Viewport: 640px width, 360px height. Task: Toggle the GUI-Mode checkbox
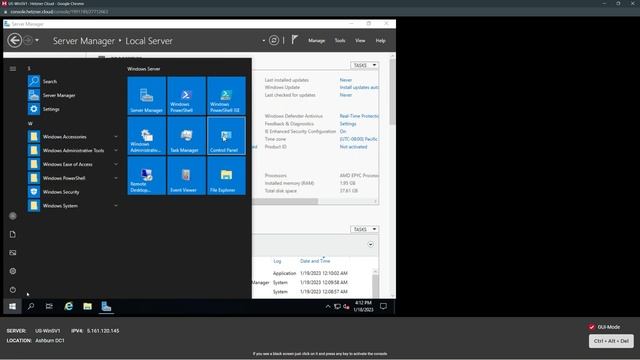point(591,327)
